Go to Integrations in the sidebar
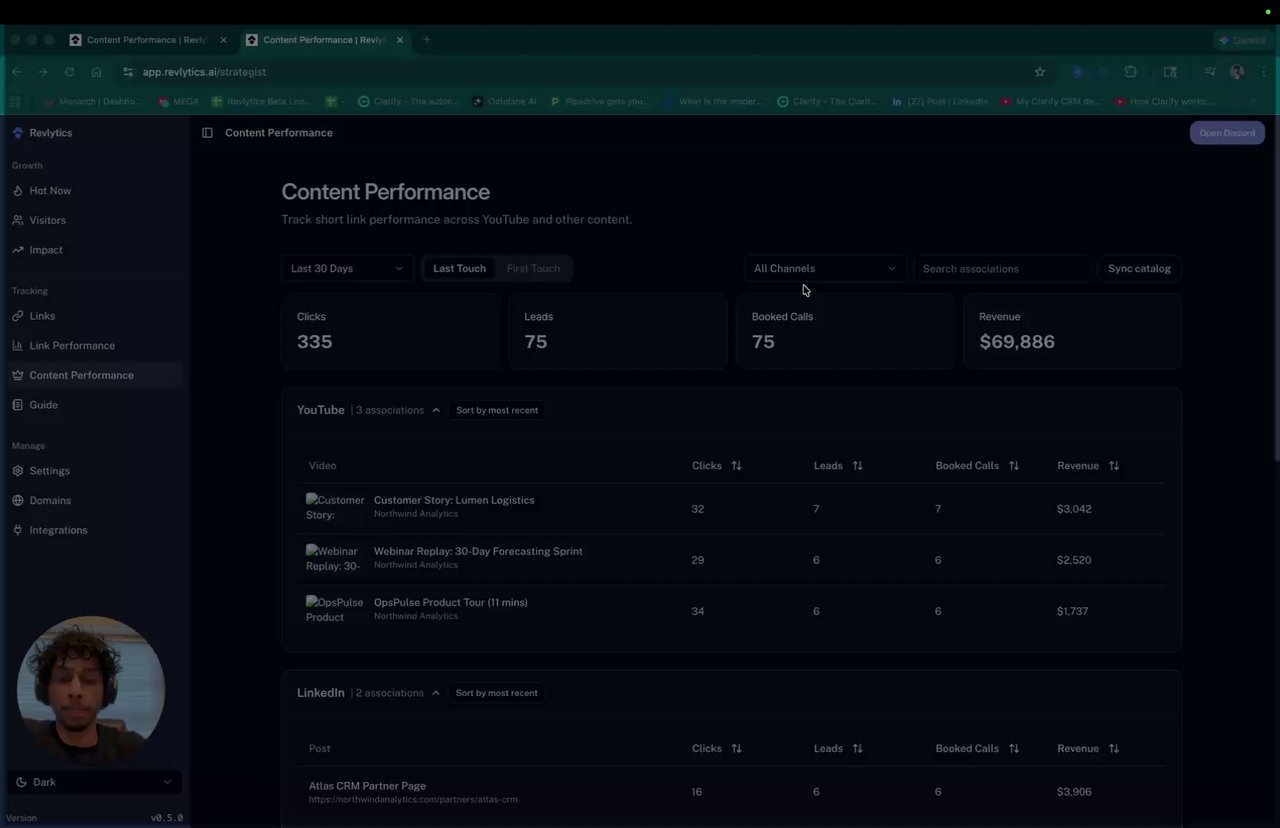Viewport: 1280px width, 828px height. (58, 530)
